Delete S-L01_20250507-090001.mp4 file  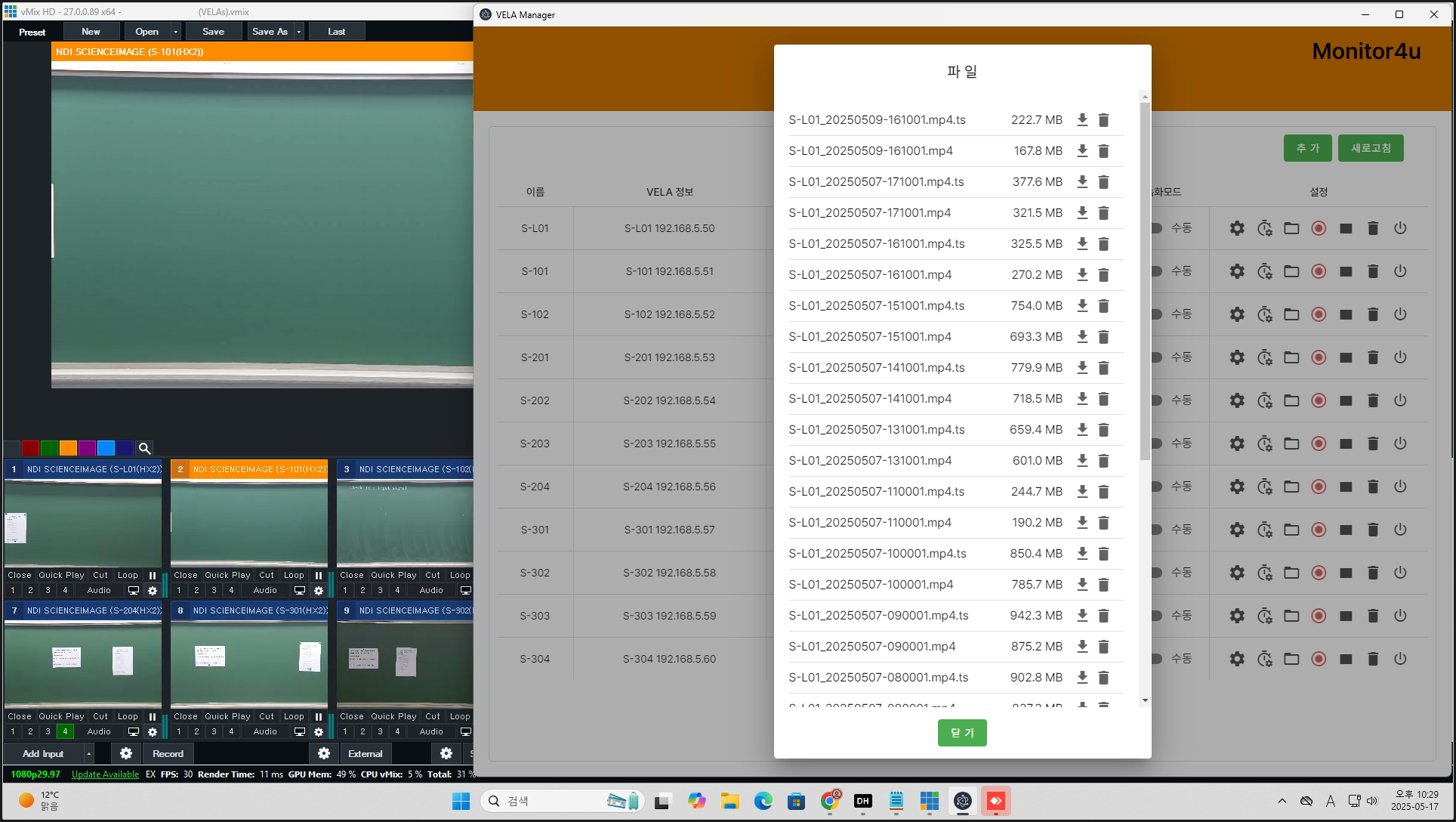click(1103, 647)
